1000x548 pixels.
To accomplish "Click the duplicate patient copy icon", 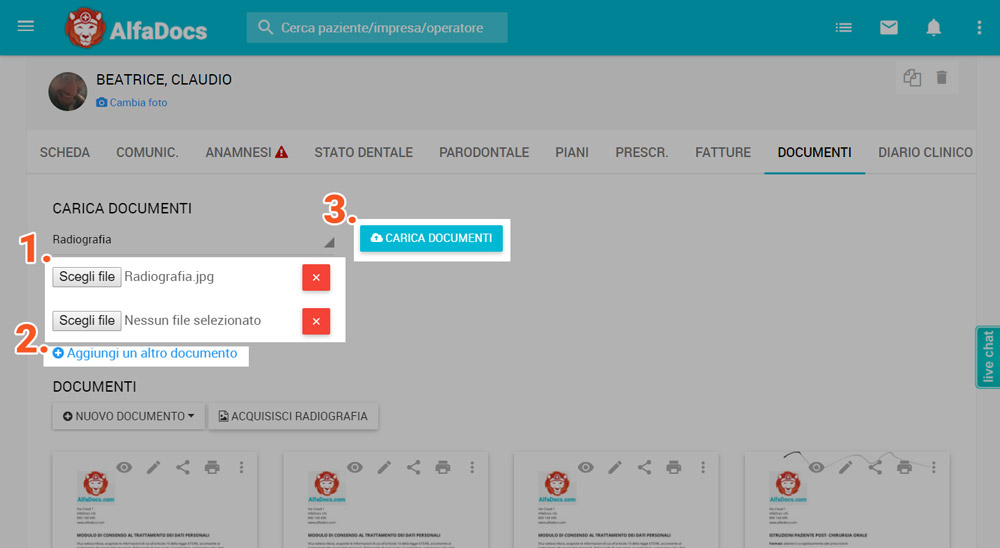I will coord(912,78).
